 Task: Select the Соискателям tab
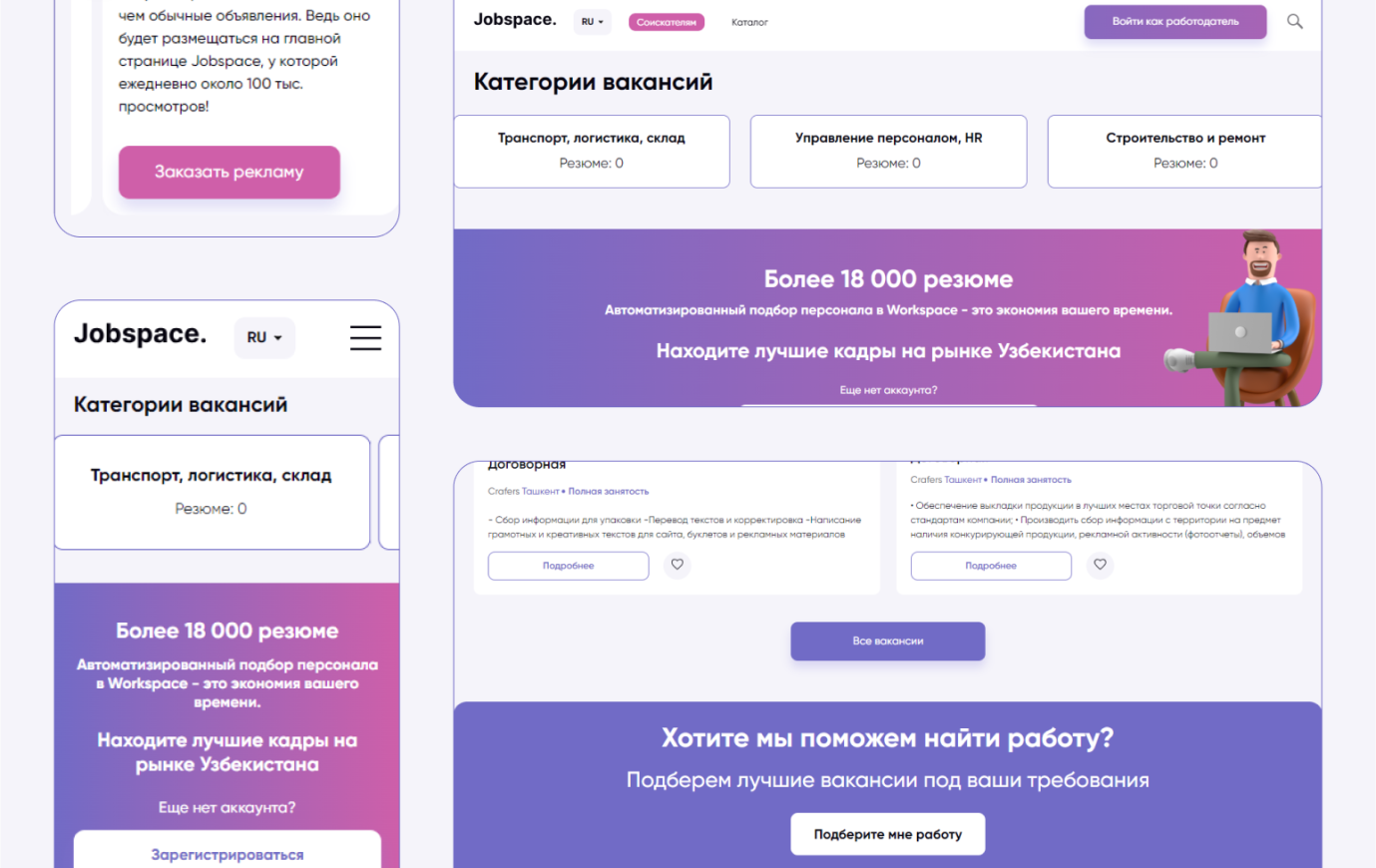pos(667,22)
